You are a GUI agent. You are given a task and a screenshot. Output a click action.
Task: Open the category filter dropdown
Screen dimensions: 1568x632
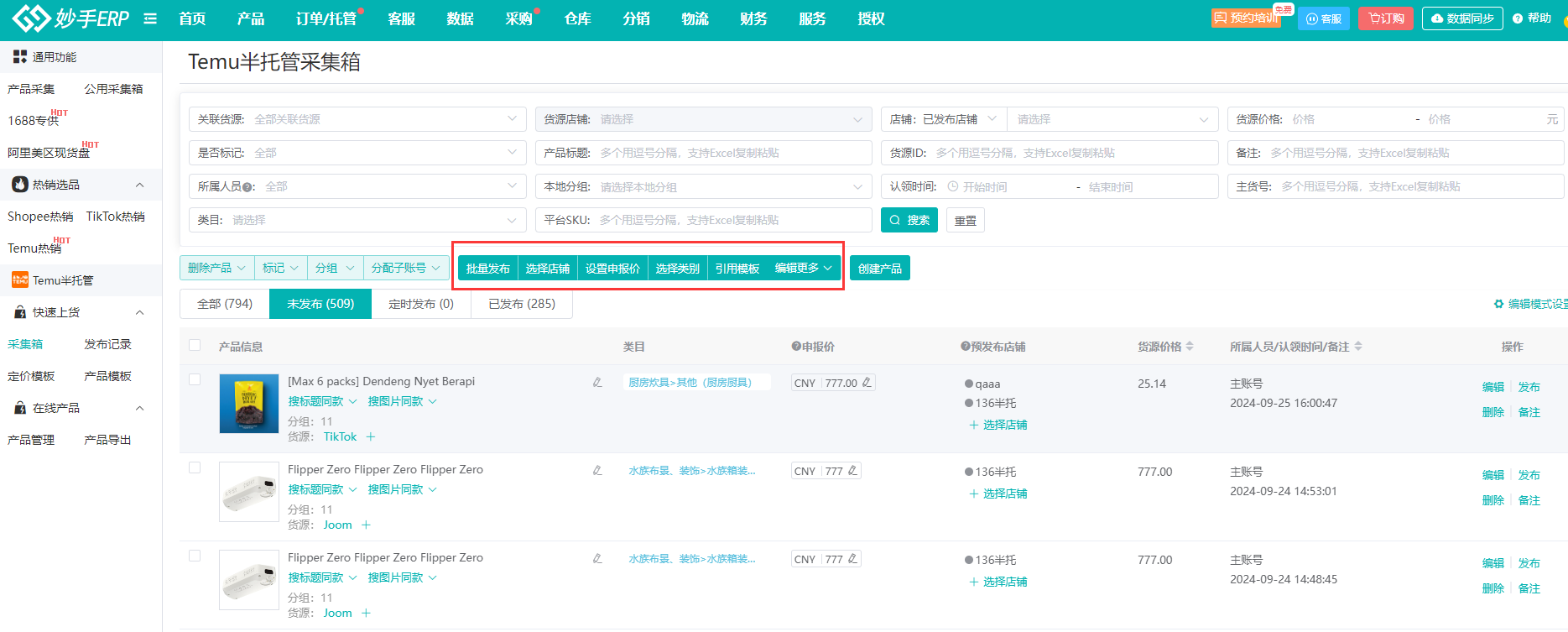(x=357, y=220)
